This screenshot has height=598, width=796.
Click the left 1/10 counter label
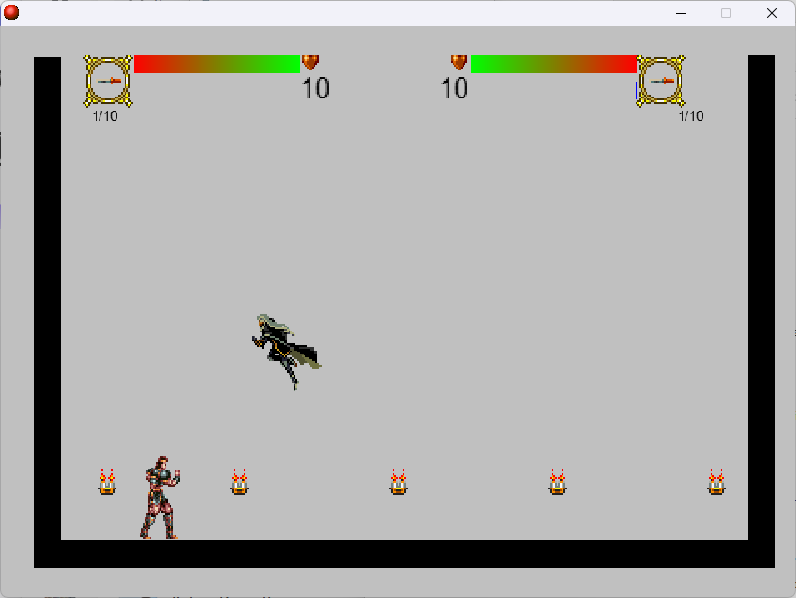pos(105,116)
